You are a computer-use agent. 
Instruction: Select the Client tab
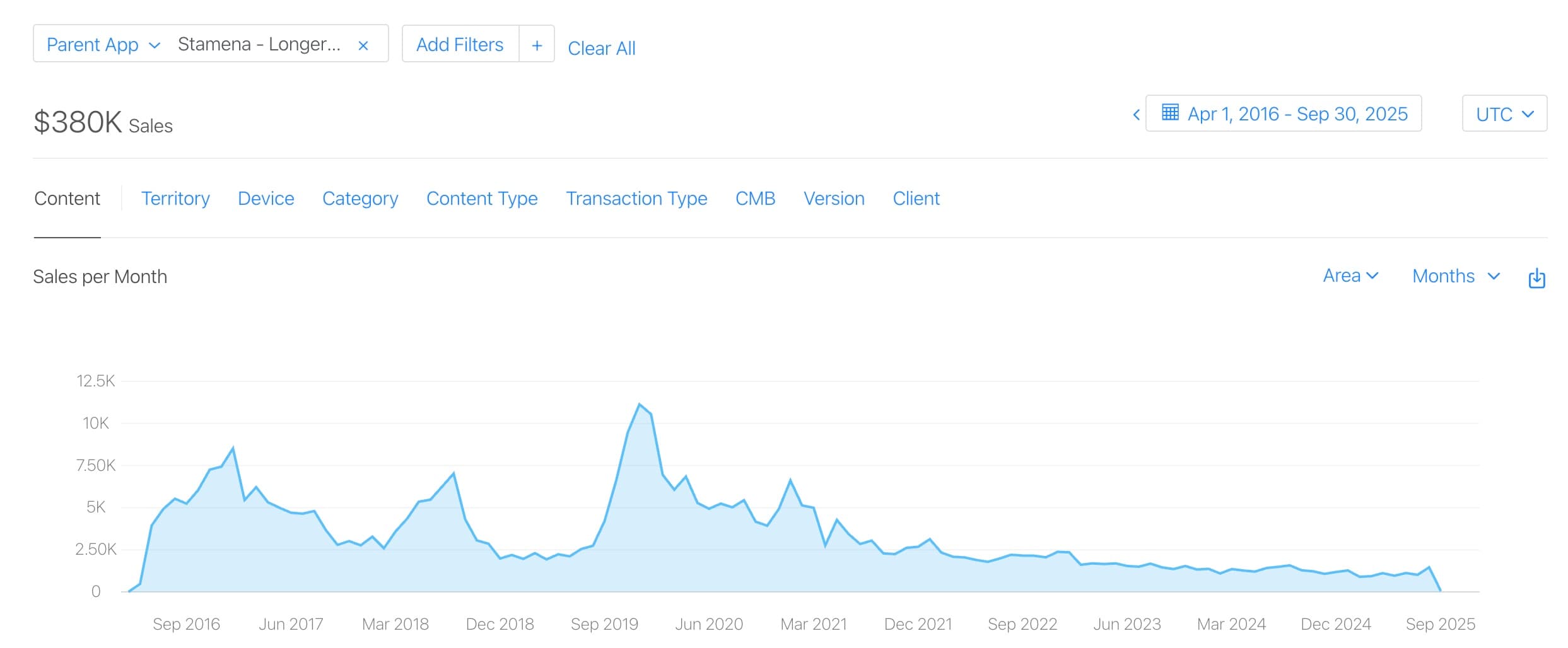tap(916, 199)
